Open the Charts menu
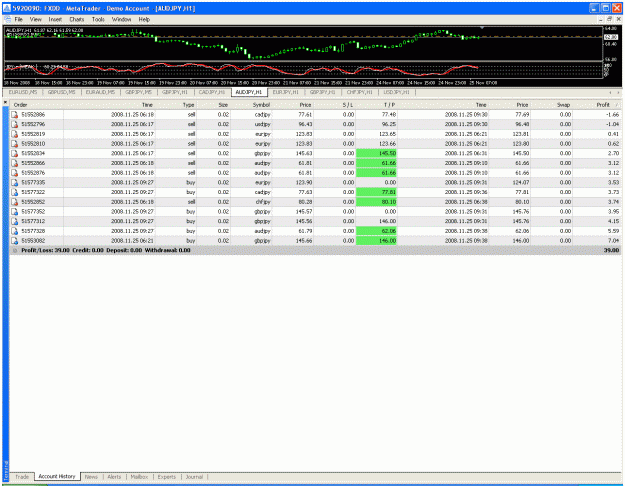Screen dimensions: 625x486 coord(77,19)
